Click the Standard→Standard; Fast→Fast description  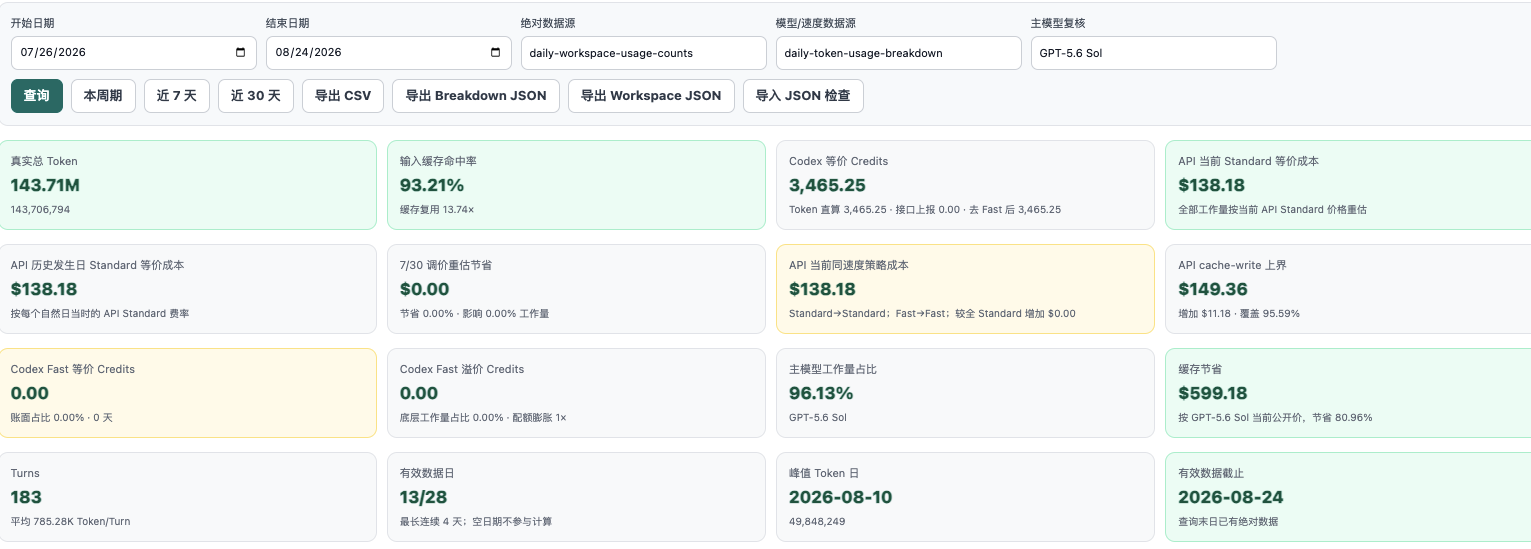932,314
